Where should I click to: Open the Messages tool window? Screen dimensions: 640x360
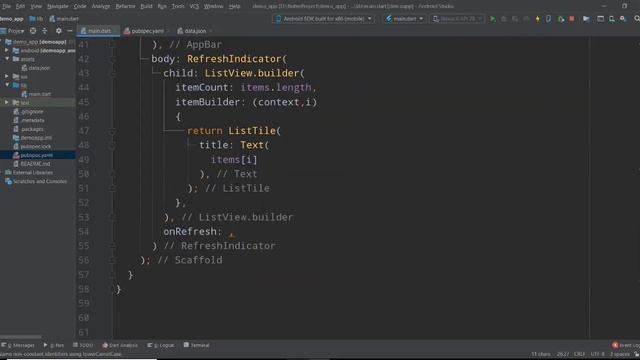point(18,345)
